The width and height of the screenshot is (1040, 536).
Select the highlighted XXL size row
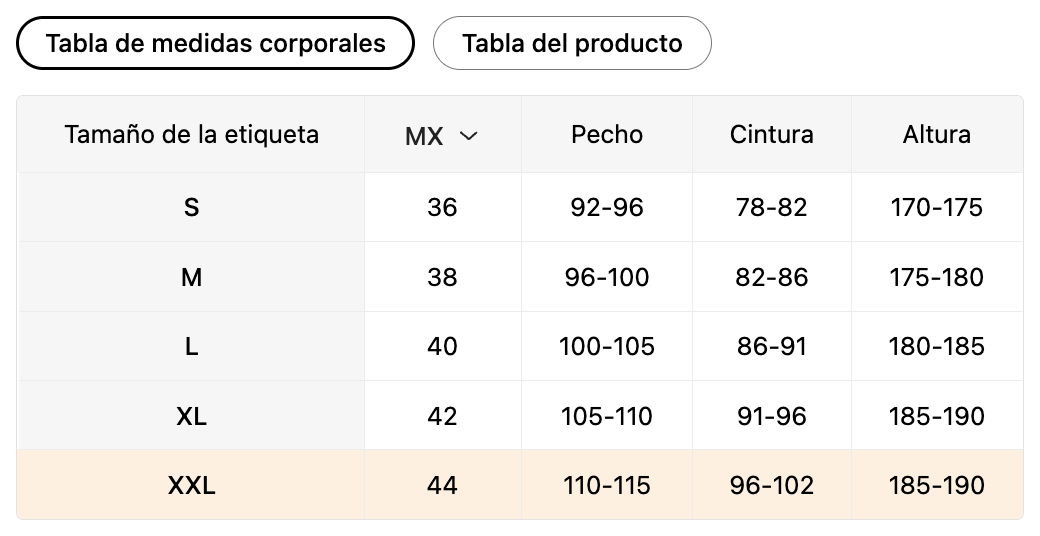click(x=520, y=485)
